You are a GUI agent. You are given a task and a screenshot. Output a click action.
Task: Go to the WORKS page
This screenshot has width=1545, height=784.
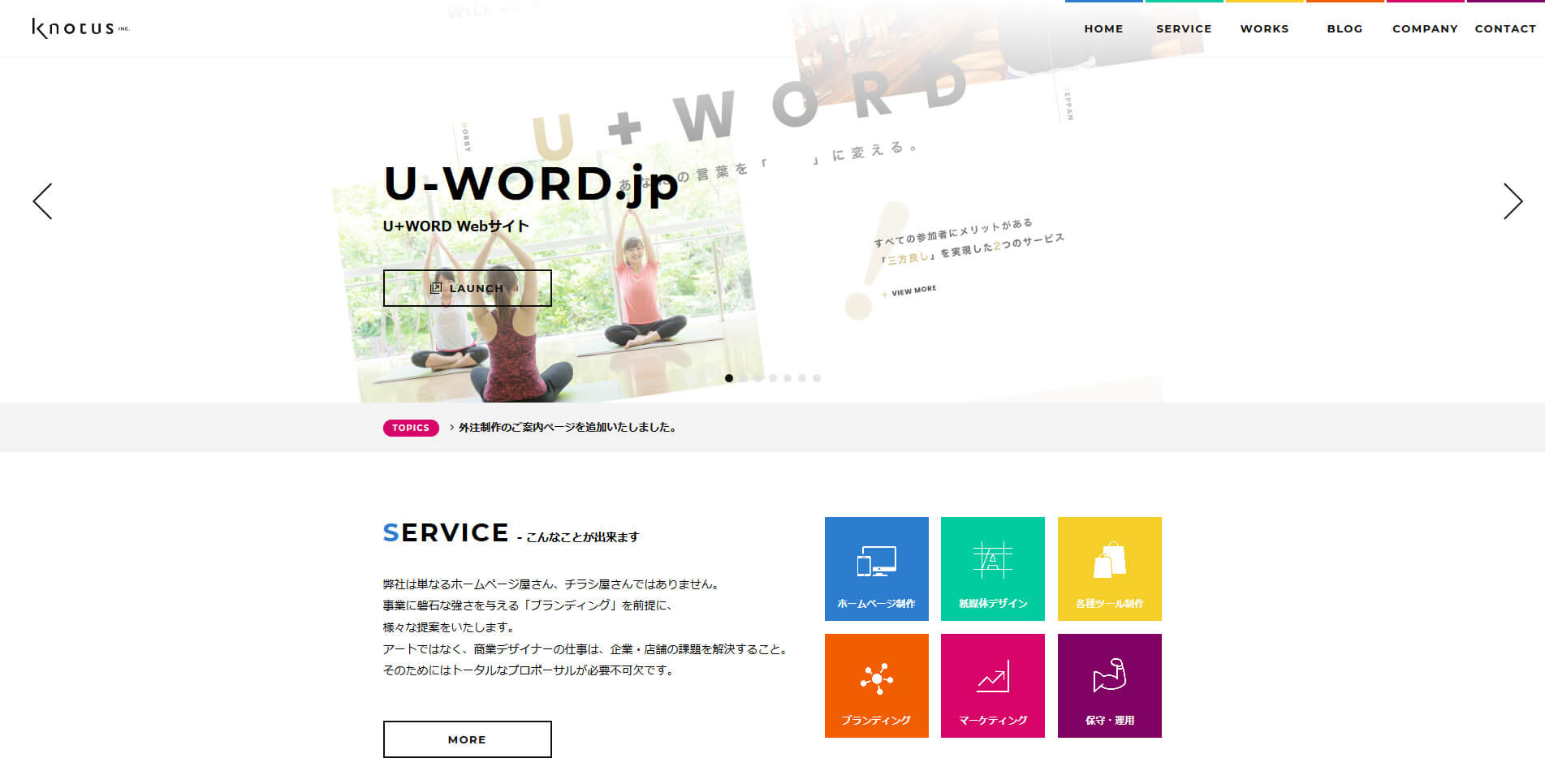pyautogui.click(x=1264, y=28)
